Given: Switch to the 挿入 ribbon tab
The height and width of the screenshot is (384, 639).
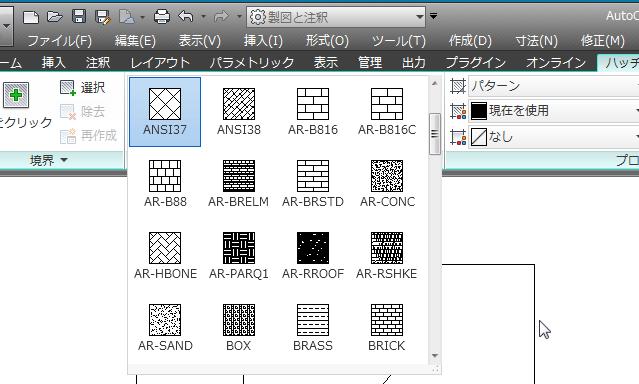Looking at the screenshot, I should click(x=53, y=62).
